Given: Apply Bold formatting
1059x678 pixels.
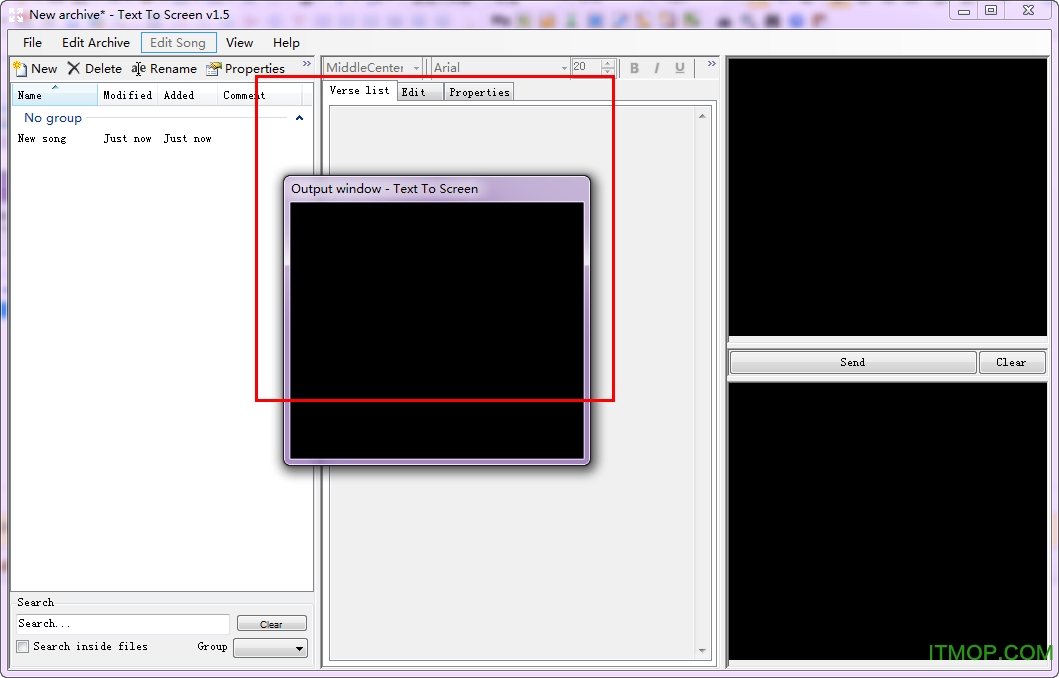Looking at the screenshot, I should tap(634, 67).
